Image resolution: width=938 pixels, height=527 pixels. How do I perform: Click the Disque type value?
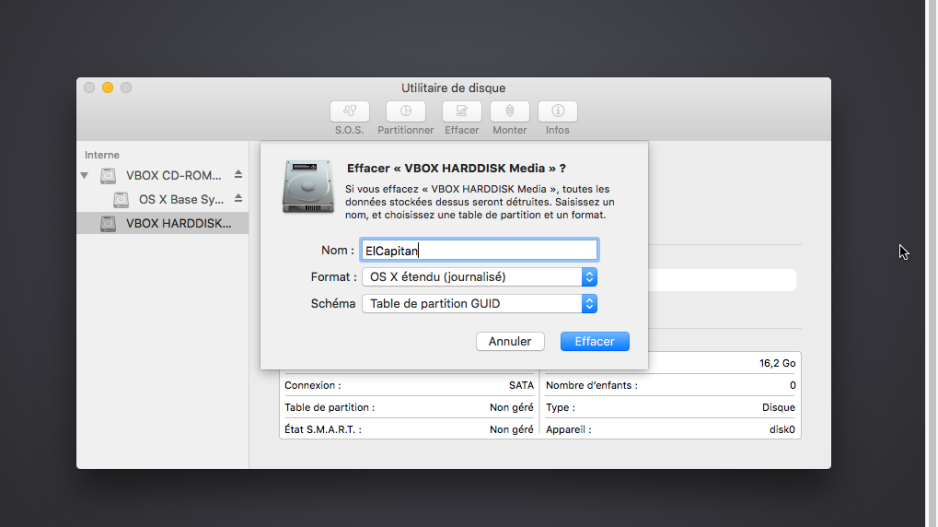[778, 407]
